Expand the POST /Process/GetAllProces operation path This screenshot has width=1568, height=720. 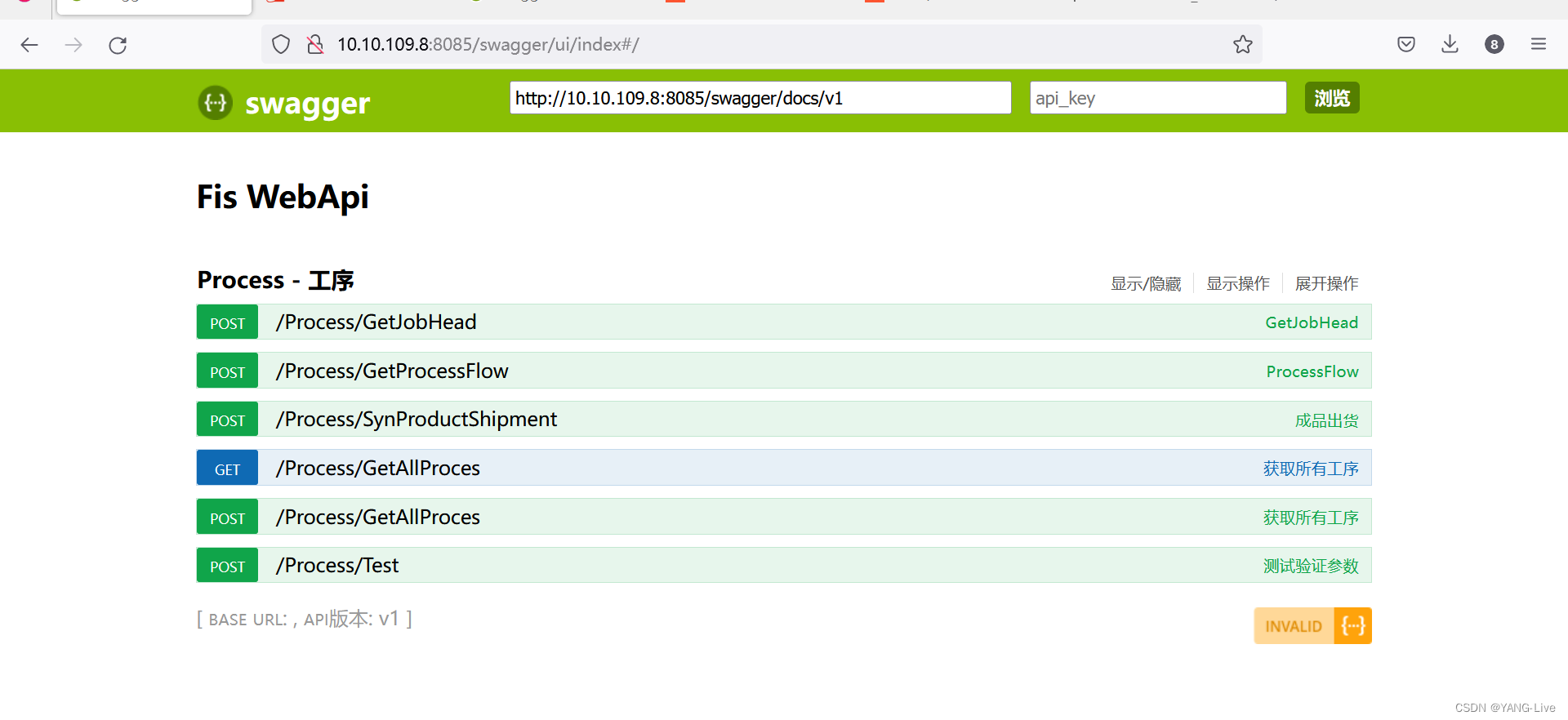coord(378,518)
